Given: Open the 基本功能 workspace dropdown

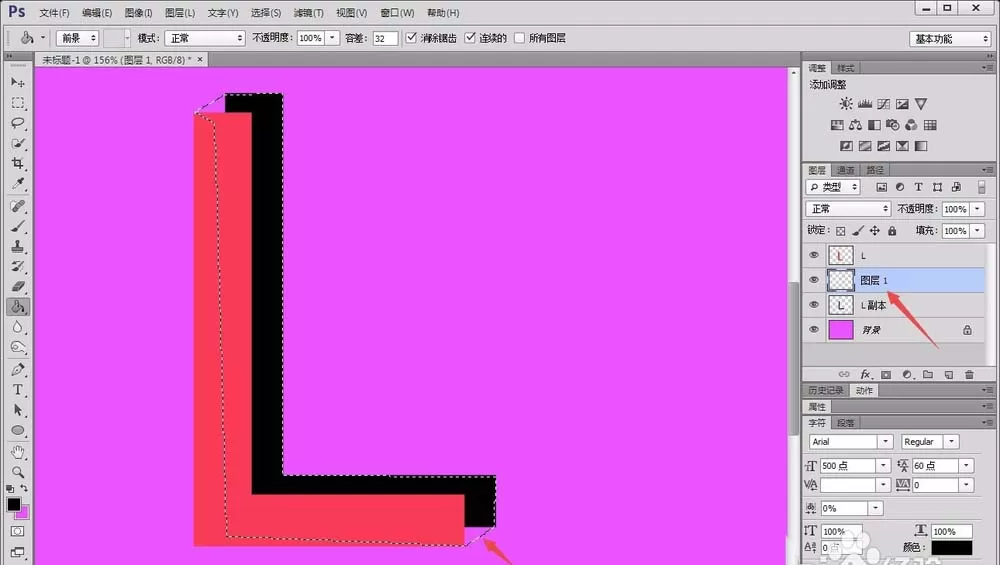Looking at the screenshot, I should [950, 39].
